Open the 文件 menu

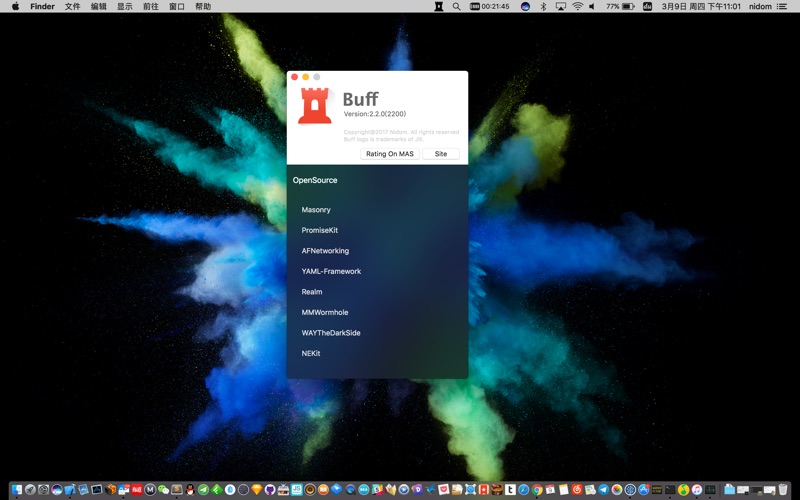pyautogui.click(x=72, y=6)
